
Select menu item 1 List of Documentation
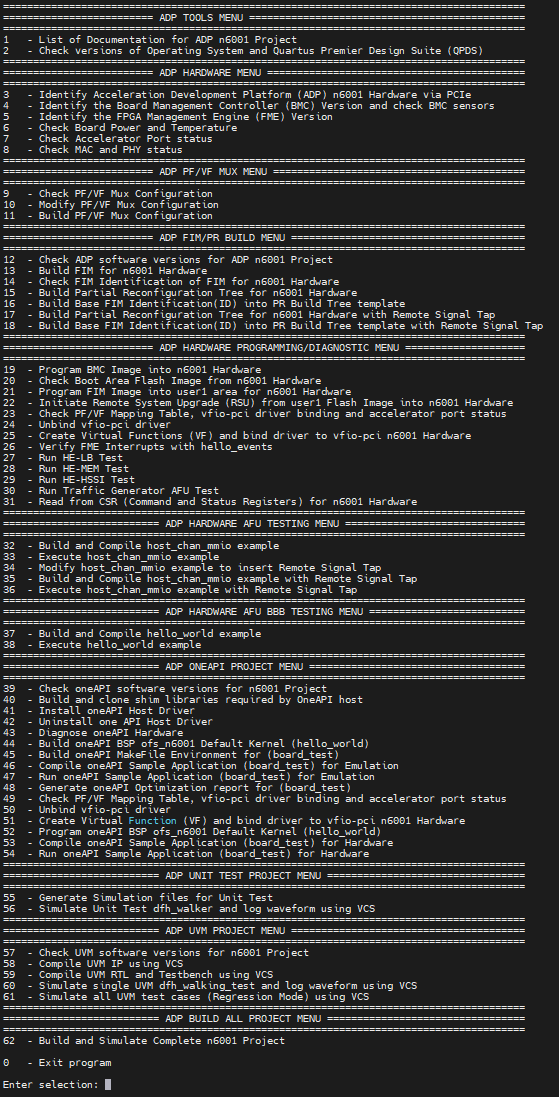pos(150,40)
